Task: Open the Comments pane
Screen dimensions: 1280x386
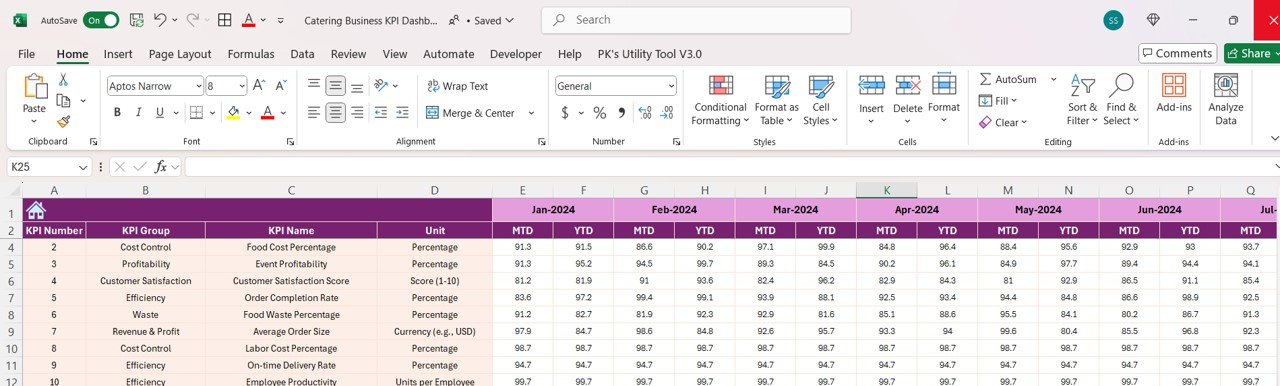Action: [x=1177, y=53]
